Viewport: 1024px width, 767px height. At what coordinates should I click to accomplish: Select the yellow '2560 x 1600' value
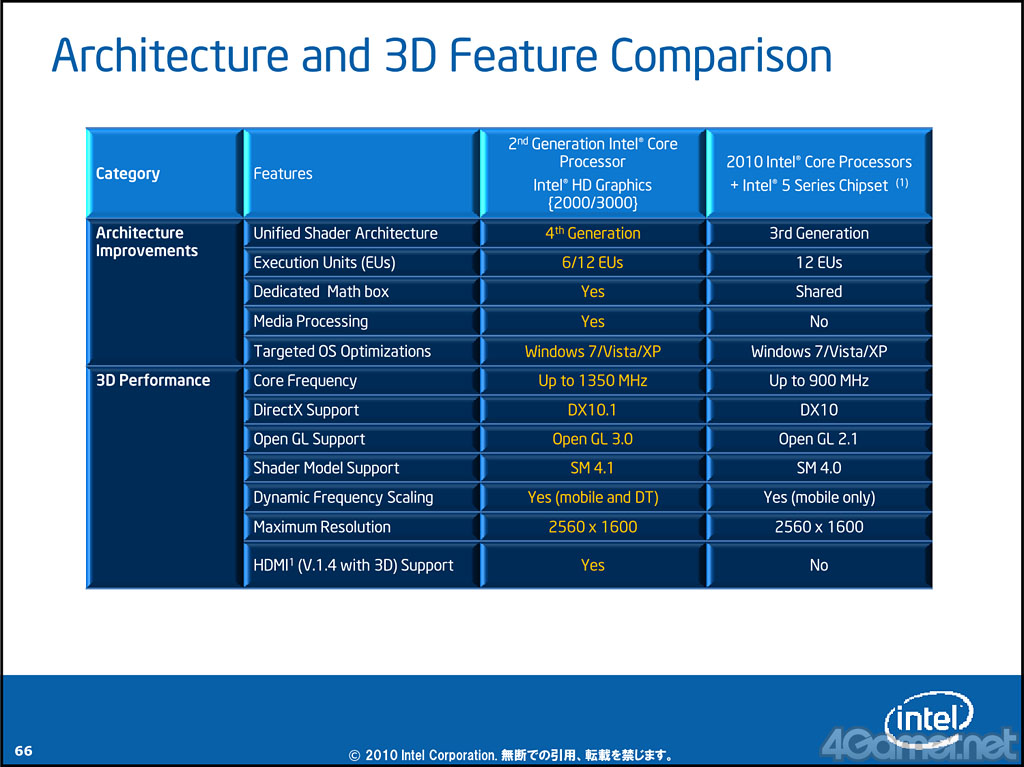click(593, 527)
